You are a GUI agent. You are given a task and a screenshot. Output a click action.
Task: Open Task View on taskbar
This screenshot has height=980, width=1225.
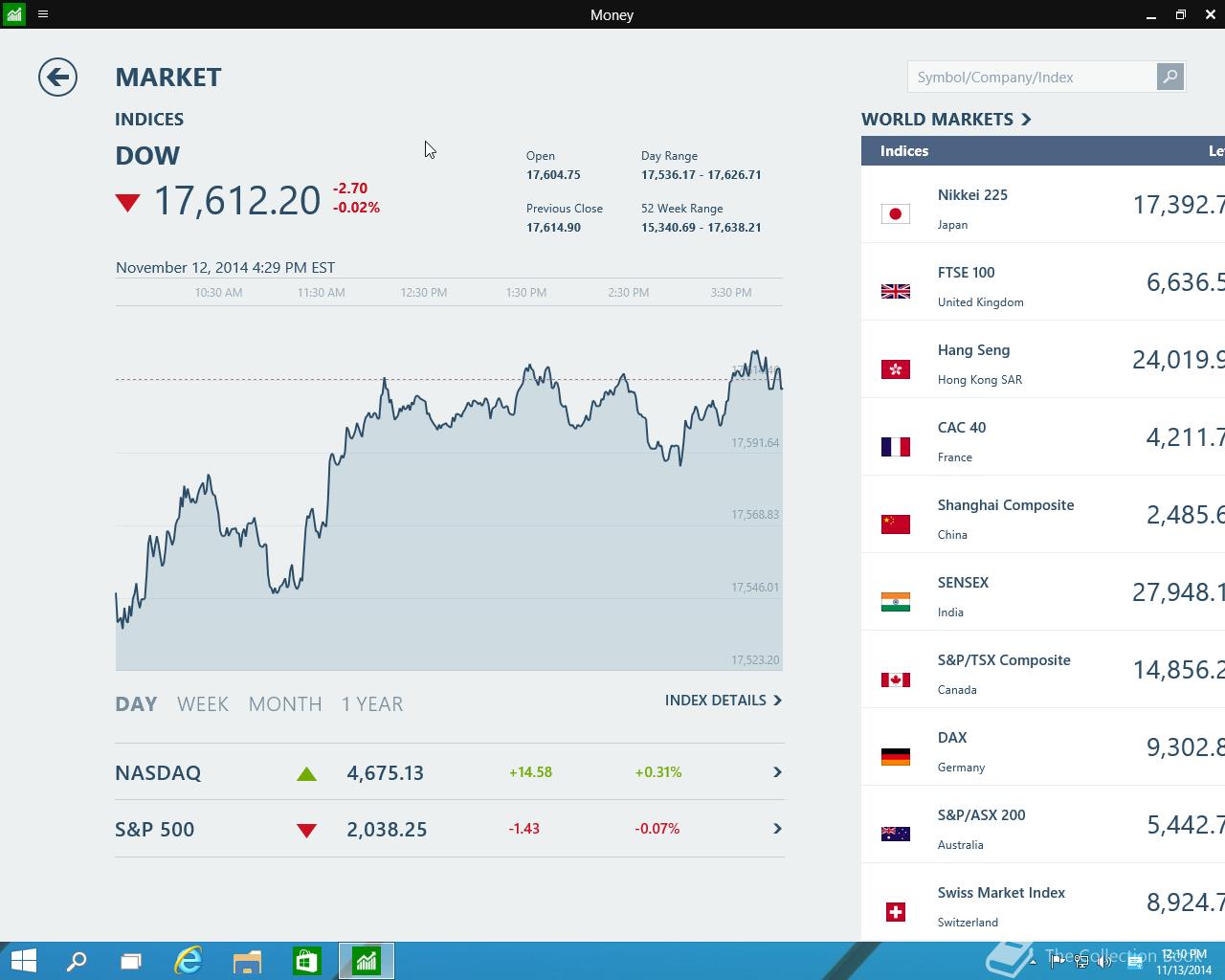(131, 961)
